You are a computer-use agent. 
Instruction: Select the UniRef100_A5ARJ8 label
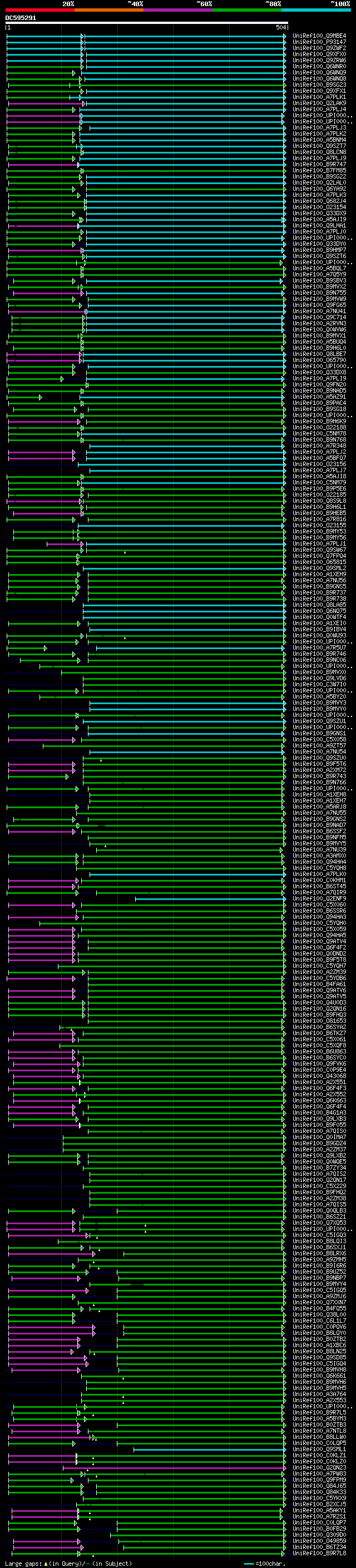coord(319,807)
